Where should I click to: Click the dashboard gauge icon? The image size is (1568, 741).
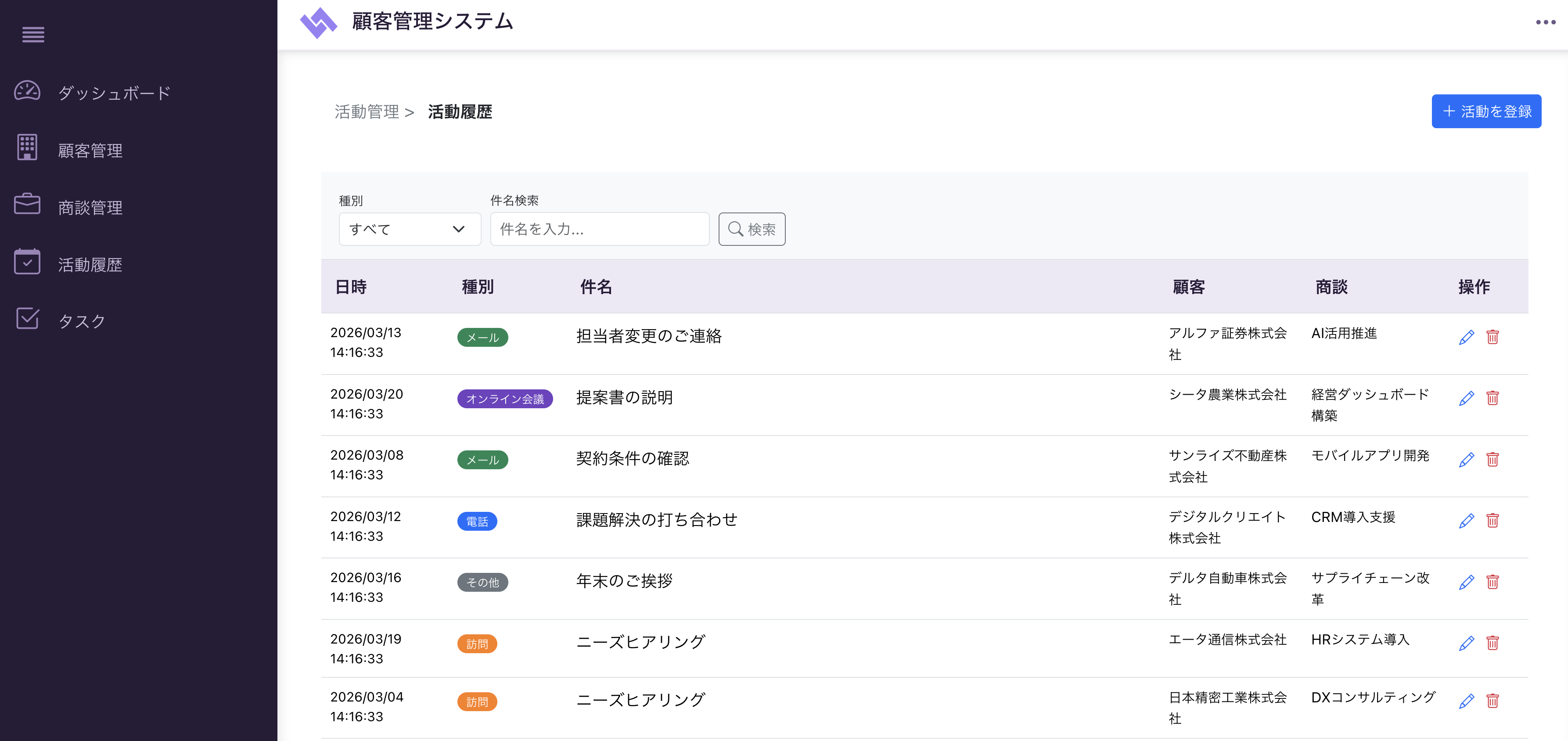point(27,91)
